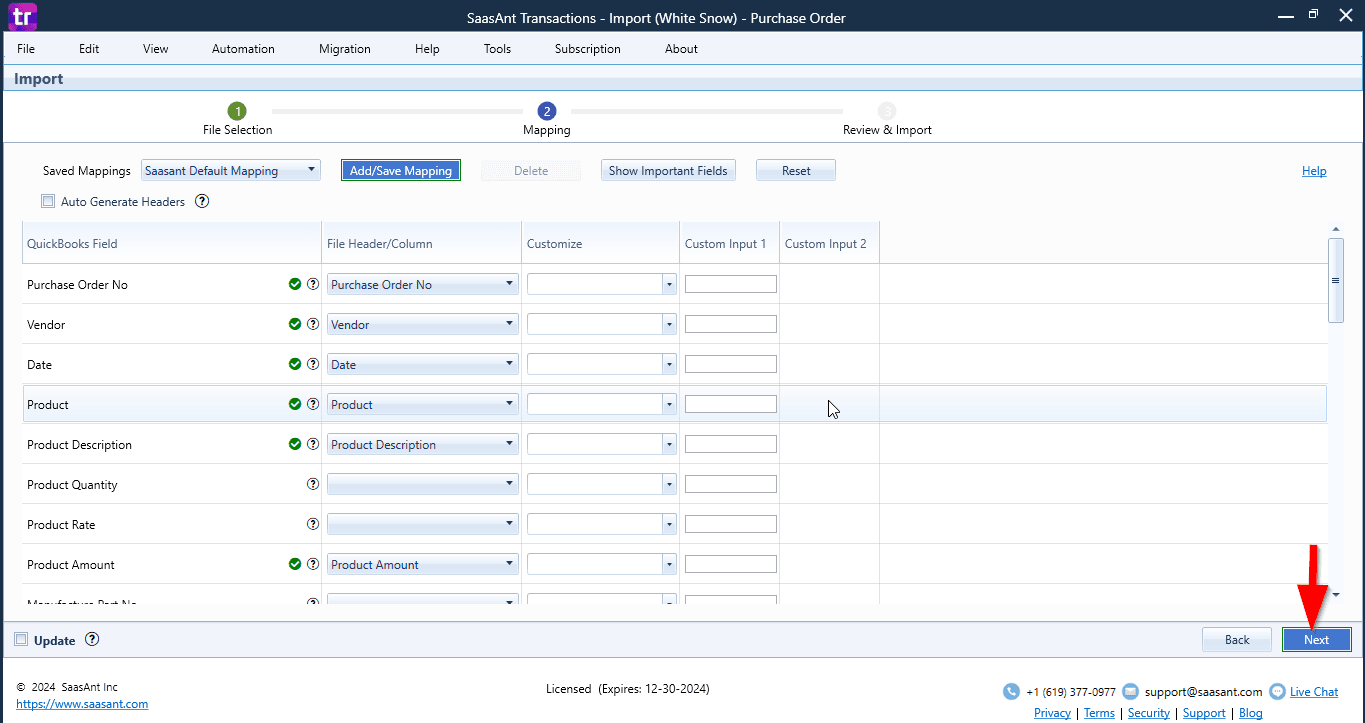Image resolution: width=1365 pixels, height=723 pixels.
Task: Click the Next button
Action: click(x=1317, y=640)
